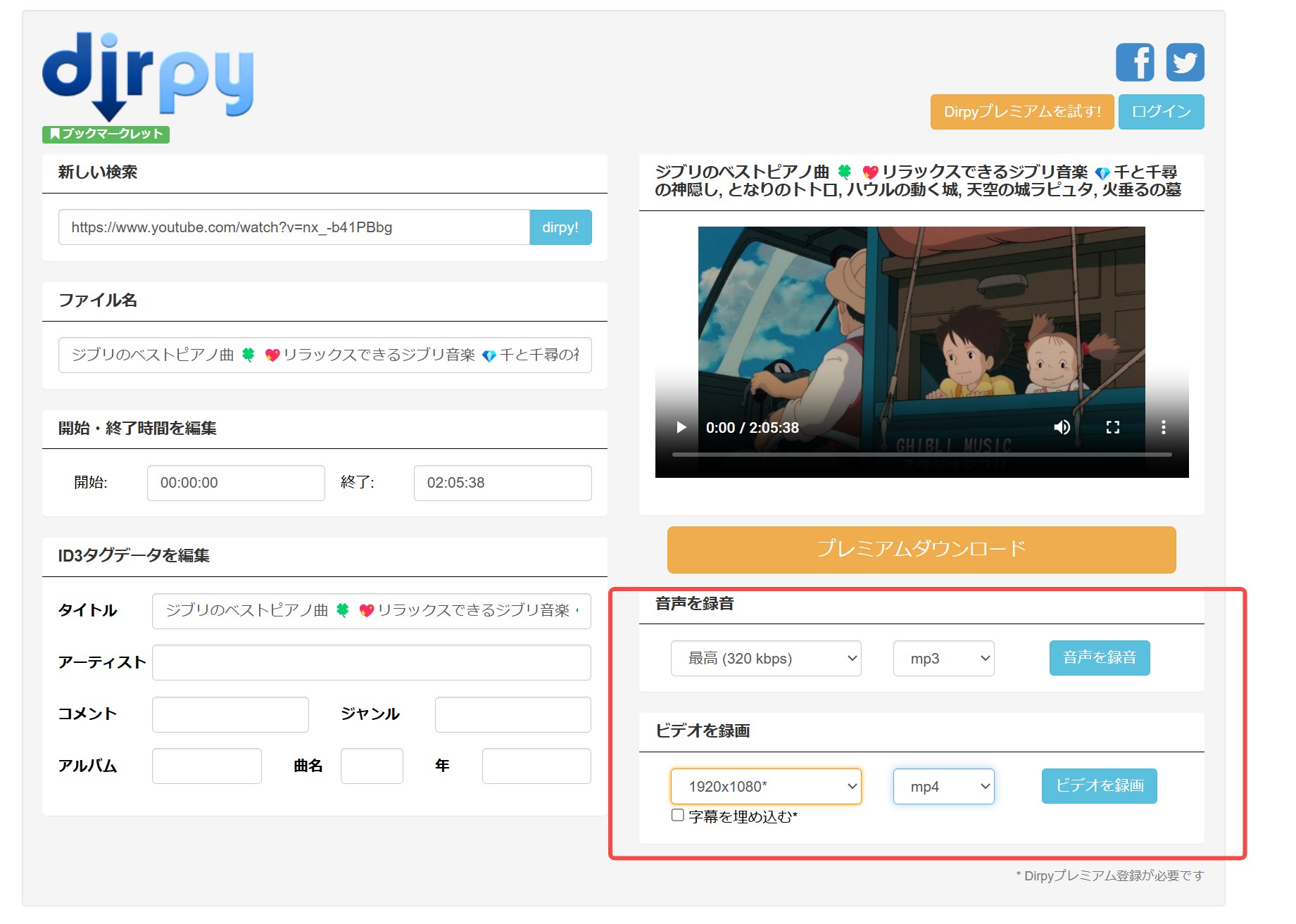Play the video preview
Viewport: 1296px width, 924px height.
[x=681, y=427]
